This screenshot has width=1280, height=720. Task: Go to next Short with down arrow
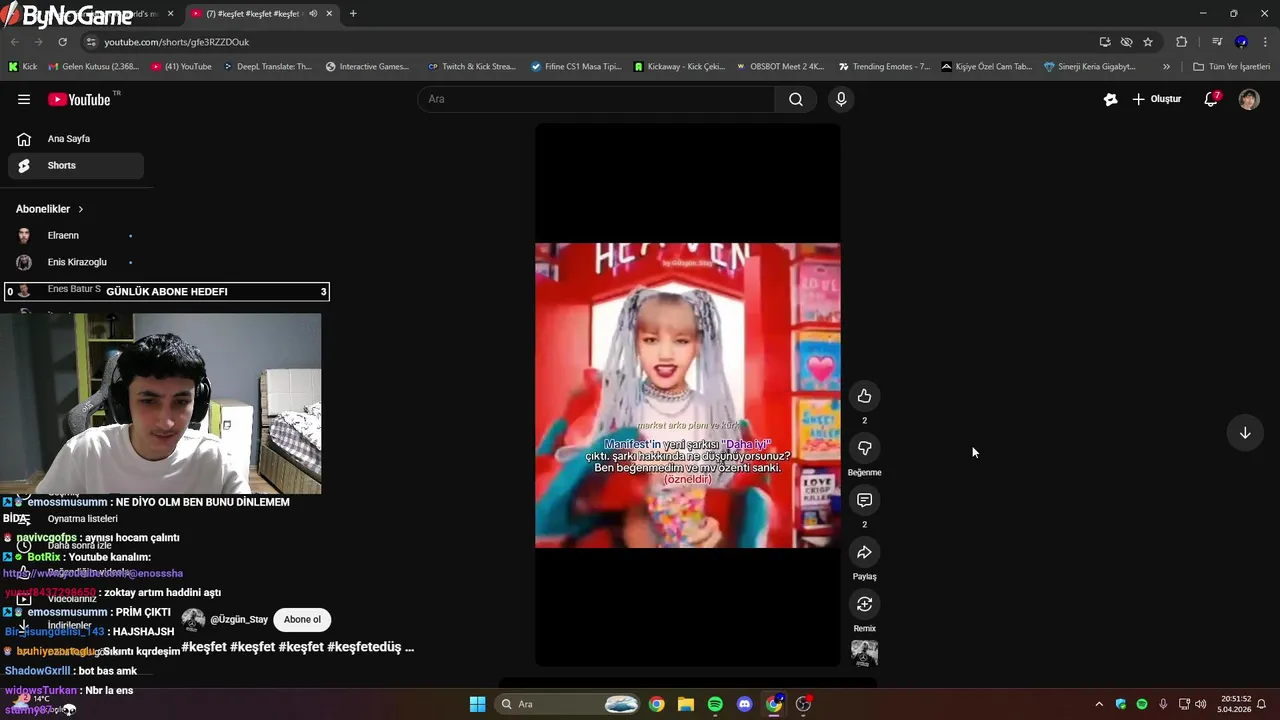pos(1245,433)
